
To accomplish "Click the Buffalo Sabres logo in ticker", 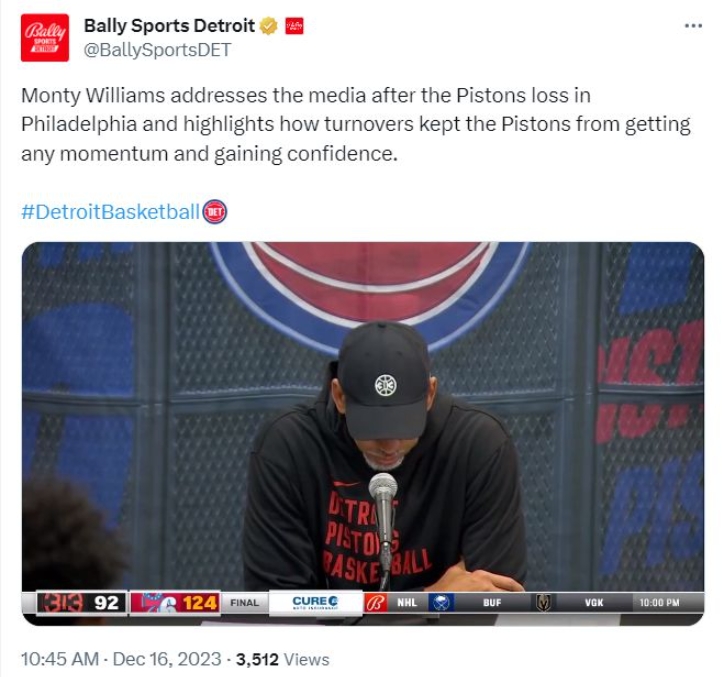I will point(441,603).
